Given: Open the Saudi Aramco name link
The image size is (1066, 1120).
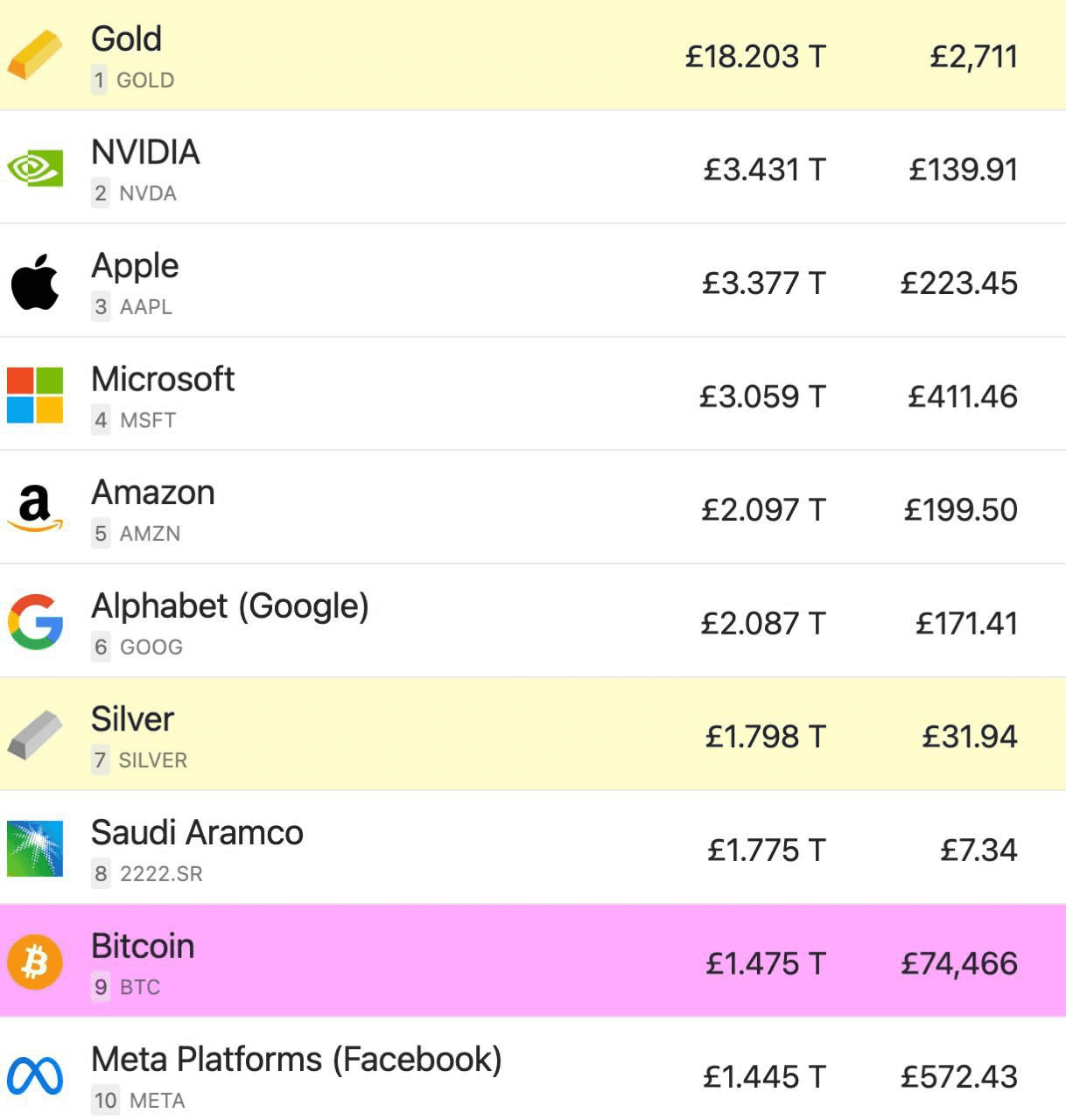Looking at the screenshot, I should (197, 833).
